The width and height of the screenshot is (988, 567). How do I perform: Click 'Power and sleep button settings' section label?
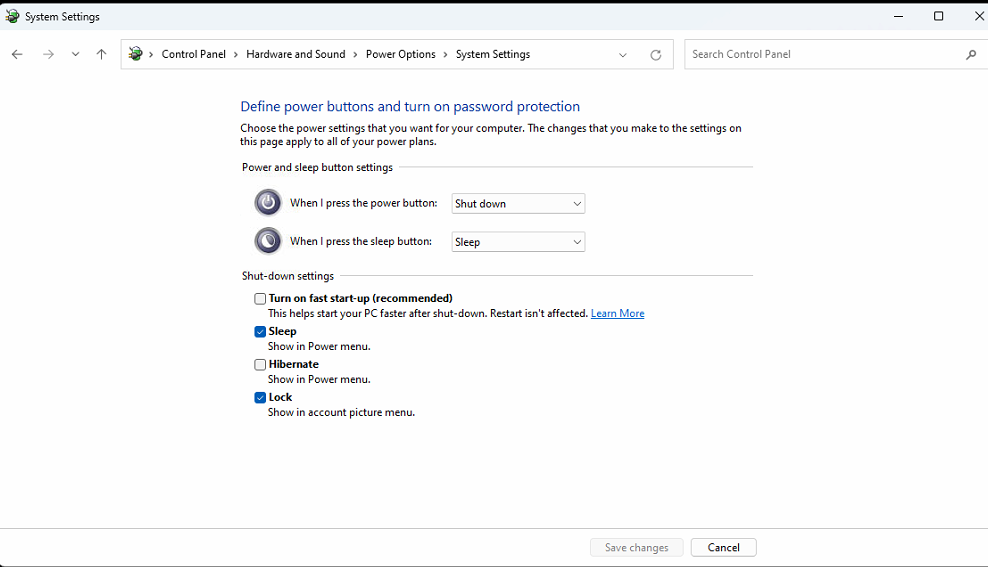318,167
